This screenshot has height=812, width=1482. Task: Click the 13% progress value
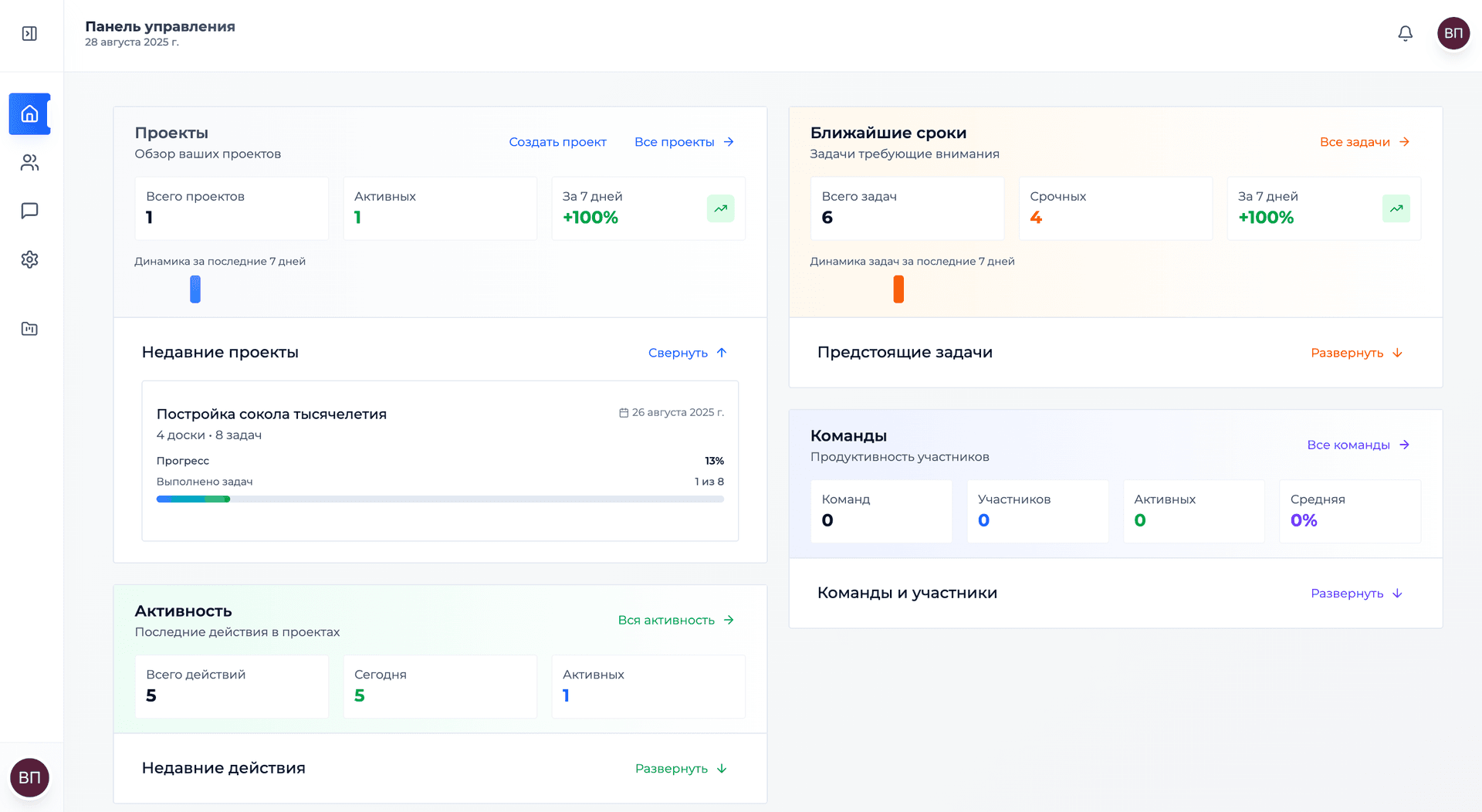pos(714,461)
